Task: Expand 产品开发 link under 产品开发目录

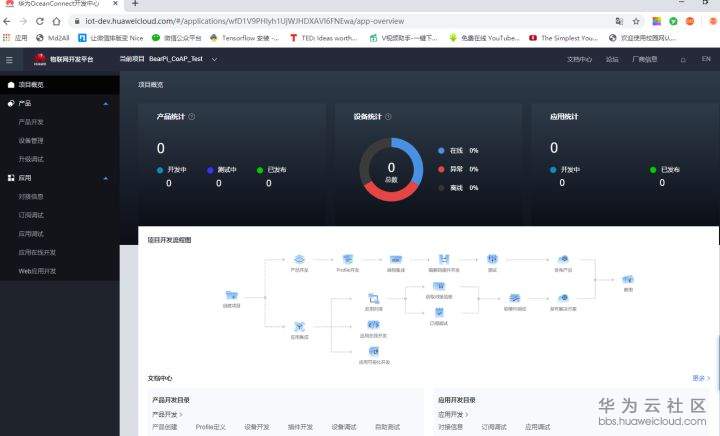Action: click(167, 414)
